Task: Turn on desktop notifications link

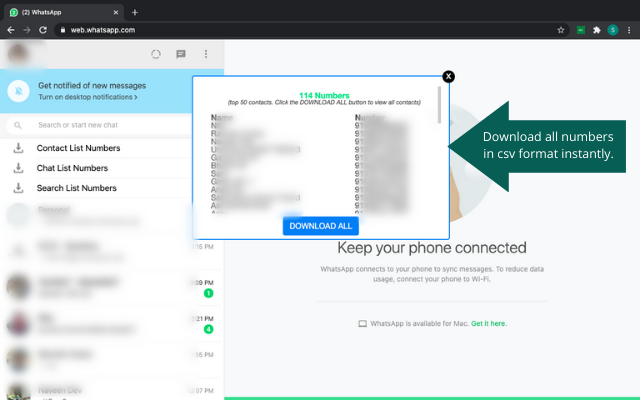Action: pos(88,97)
